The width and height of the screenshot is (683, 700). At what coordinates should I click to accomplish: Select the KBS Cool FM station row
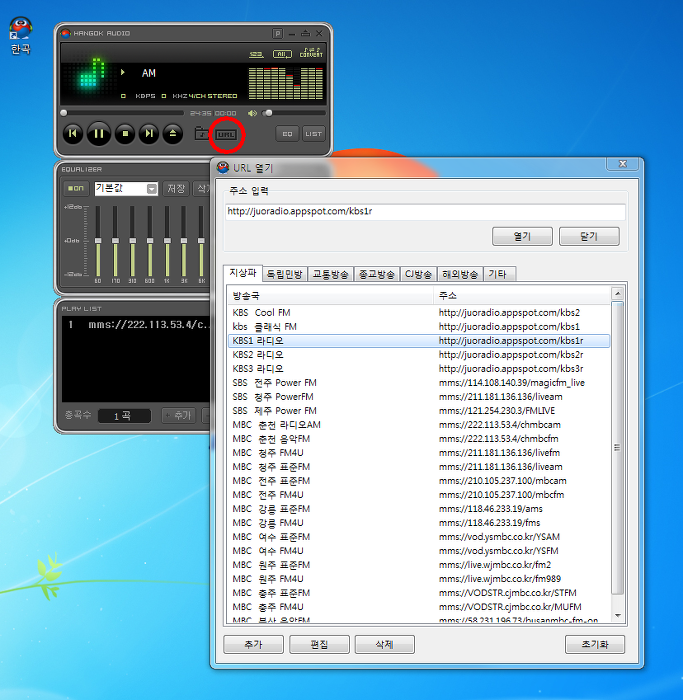[419, 312]
